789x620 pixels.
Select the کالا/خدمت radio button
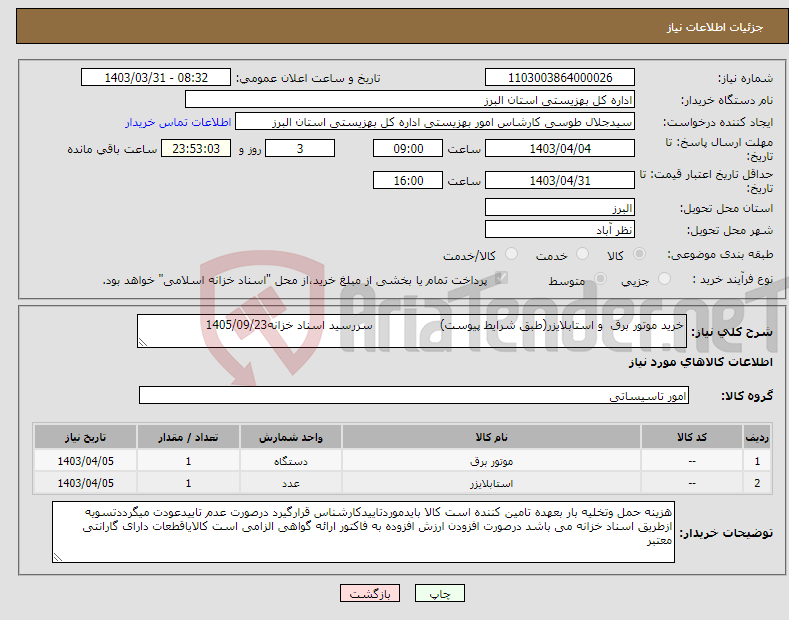(x=511, y=254)
